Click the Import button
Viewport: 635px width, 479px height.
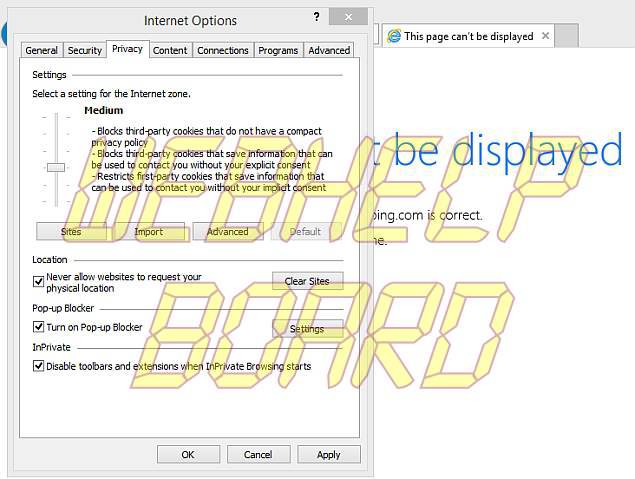coord(149,232)
